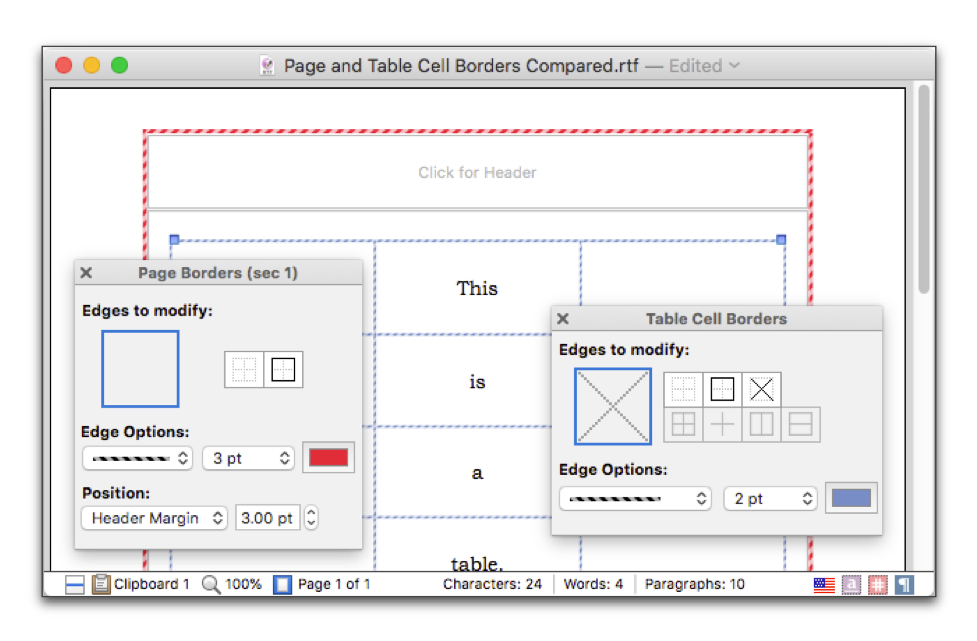Select inner cross borders preset icon
Image resolution: width=977 pixels, height=641 pixels.
pyautogui.click(x=722, y=425)
